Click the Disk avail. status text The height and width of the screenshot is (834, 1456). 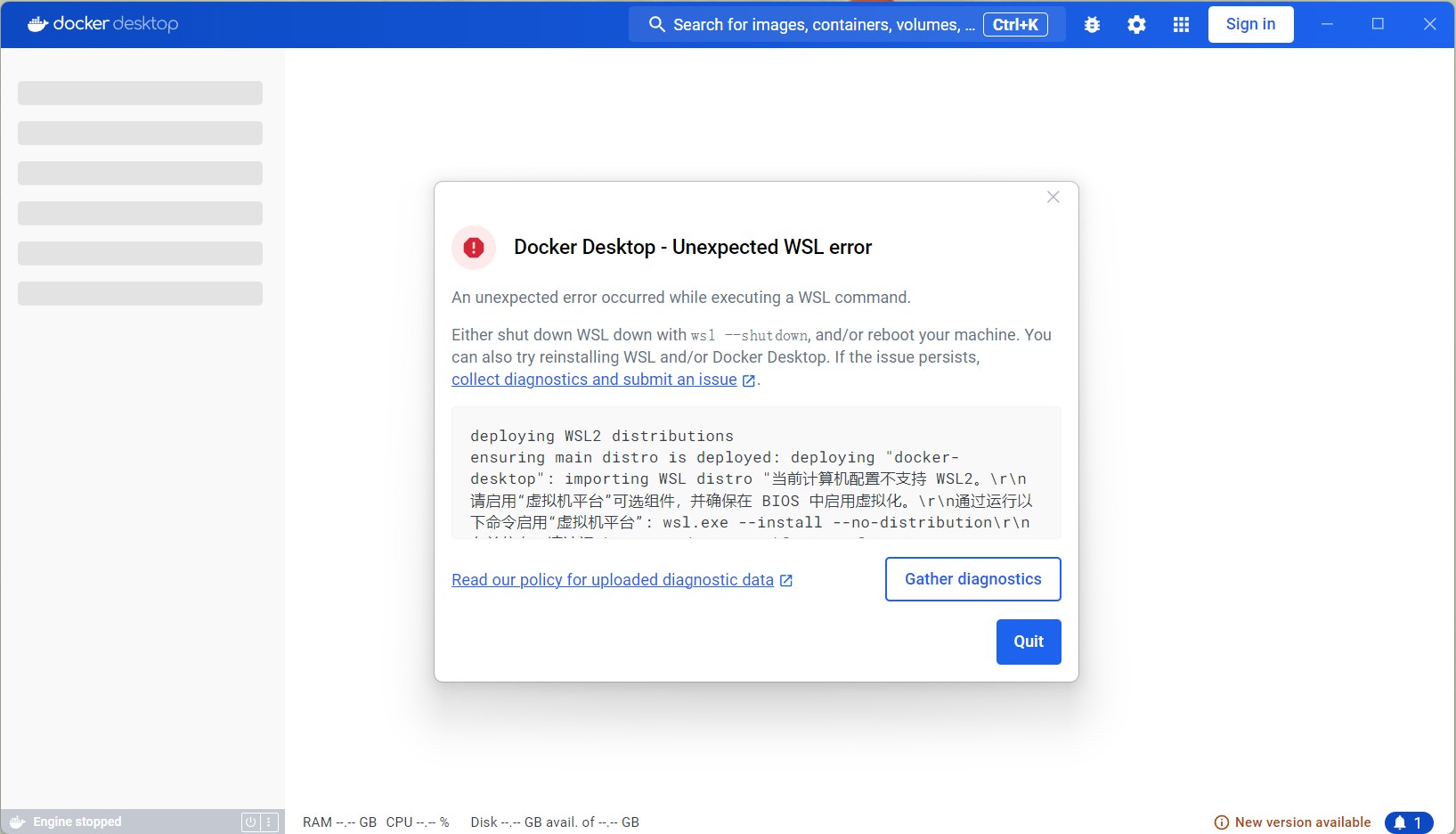pyautogui.click(x=555, y=822)
